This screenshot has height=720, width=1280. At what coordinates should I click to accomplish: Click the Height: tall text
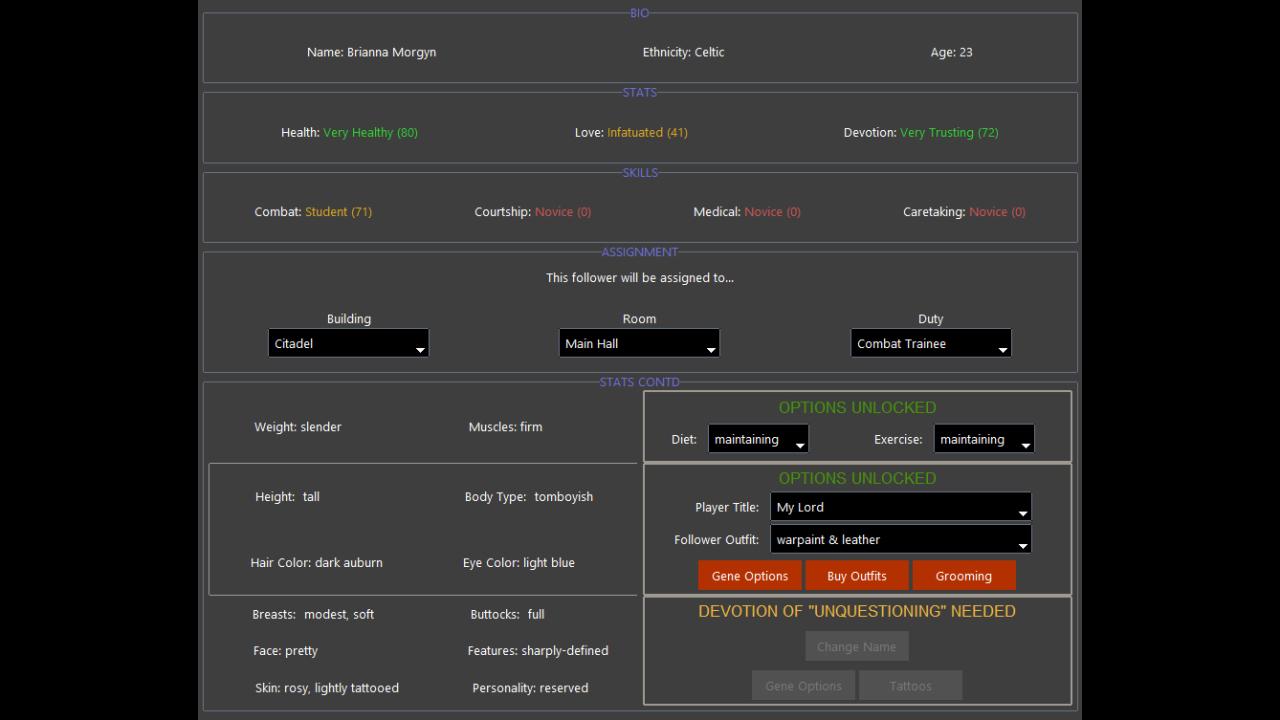(x=287, y=497)
